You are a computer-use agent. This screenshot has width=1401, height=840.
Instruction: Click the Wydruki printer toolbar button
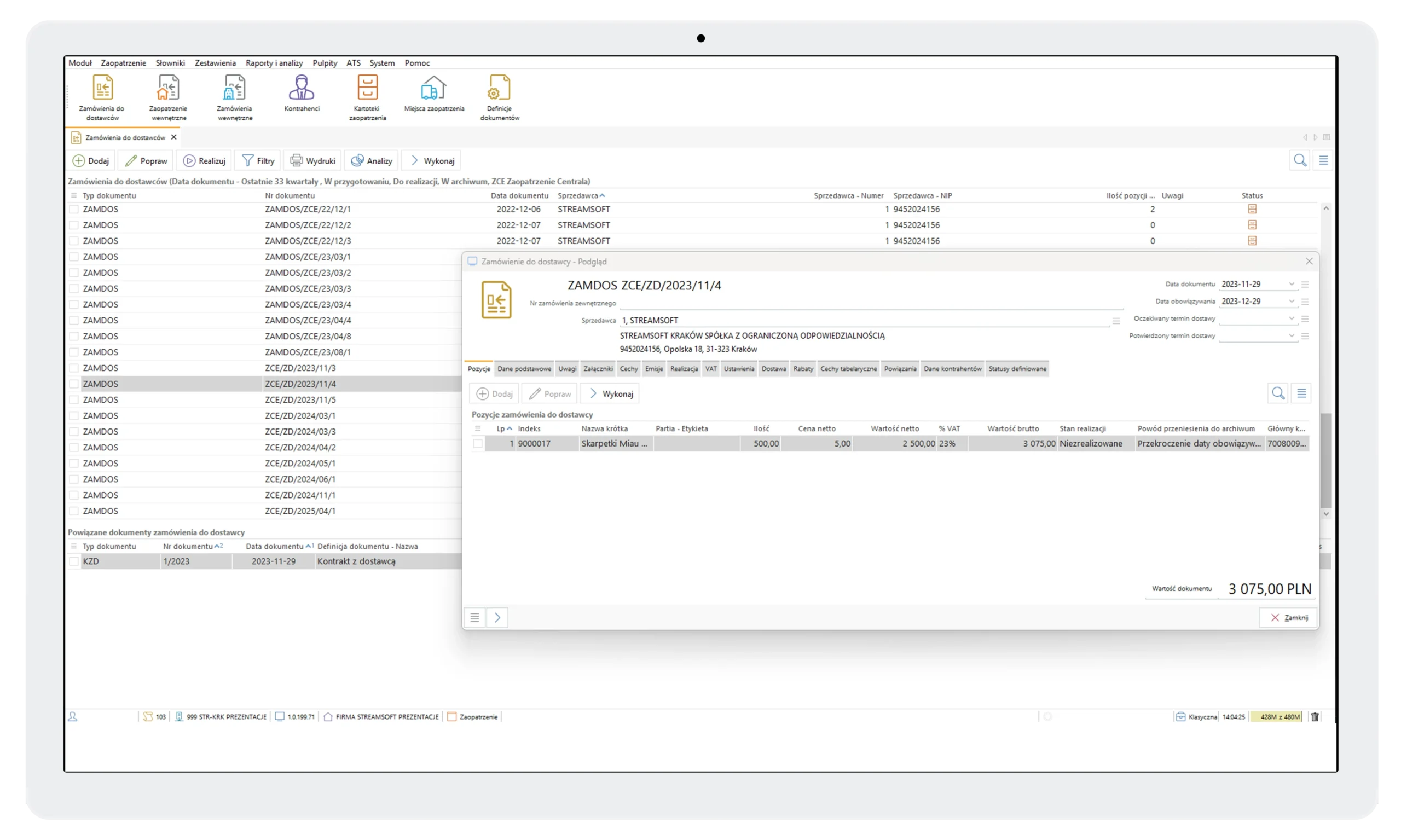(312, 161)
